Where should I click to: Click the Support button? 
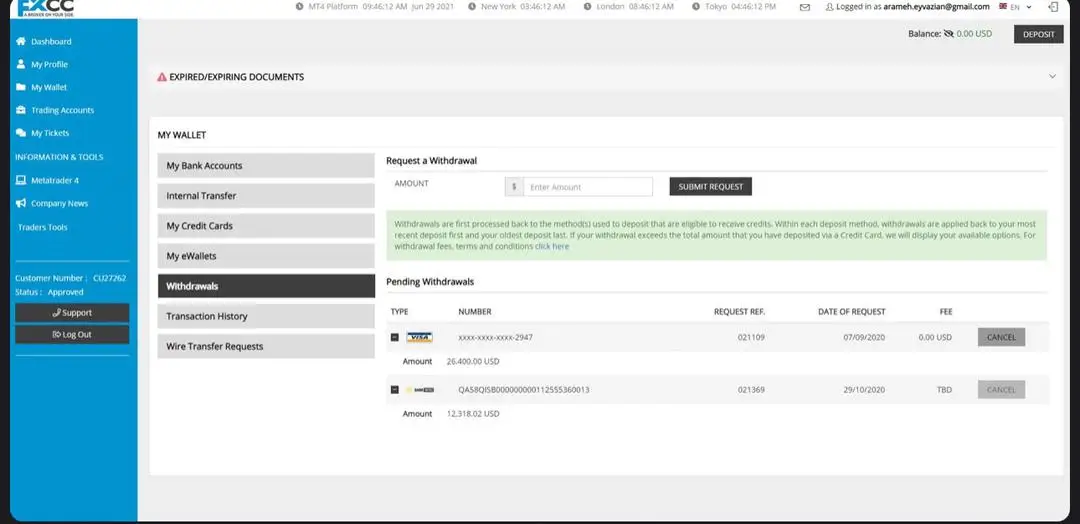[x=72, y=313]
